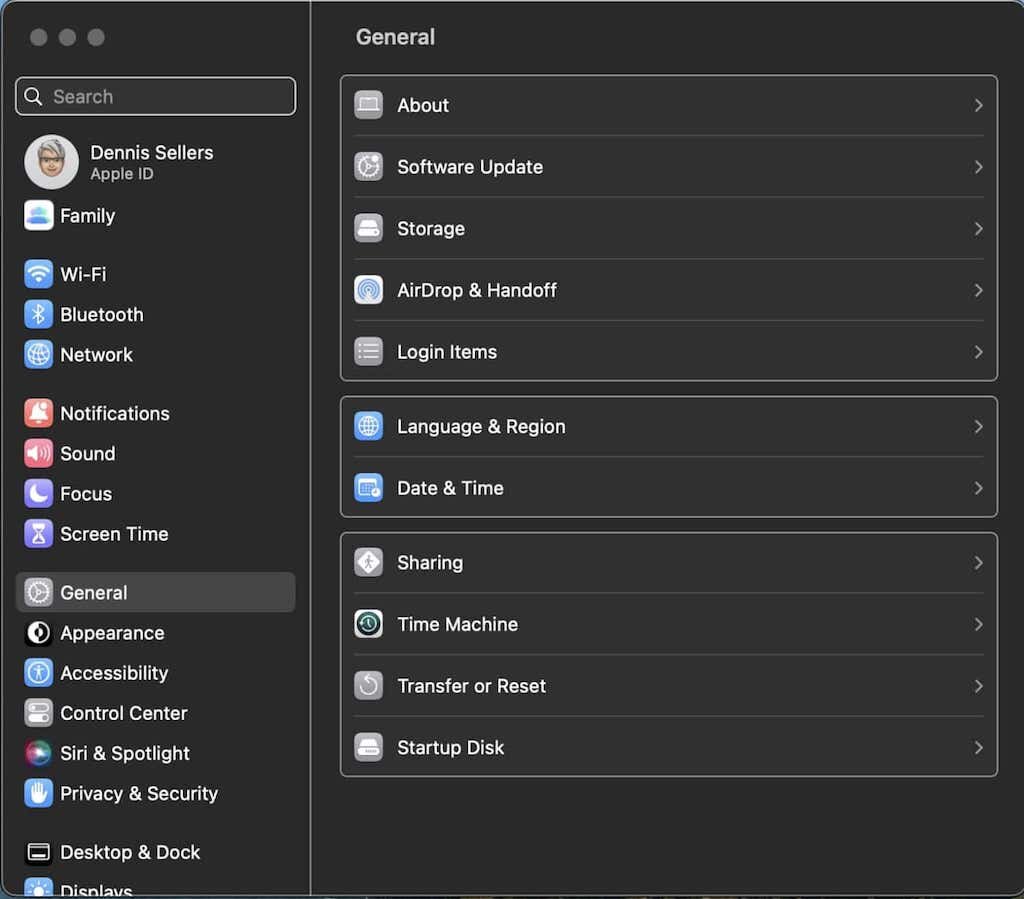The height and width of the screenshot is (899, 1024).
Task: Click the Time Machine clock icon
Action: [369, 624]
